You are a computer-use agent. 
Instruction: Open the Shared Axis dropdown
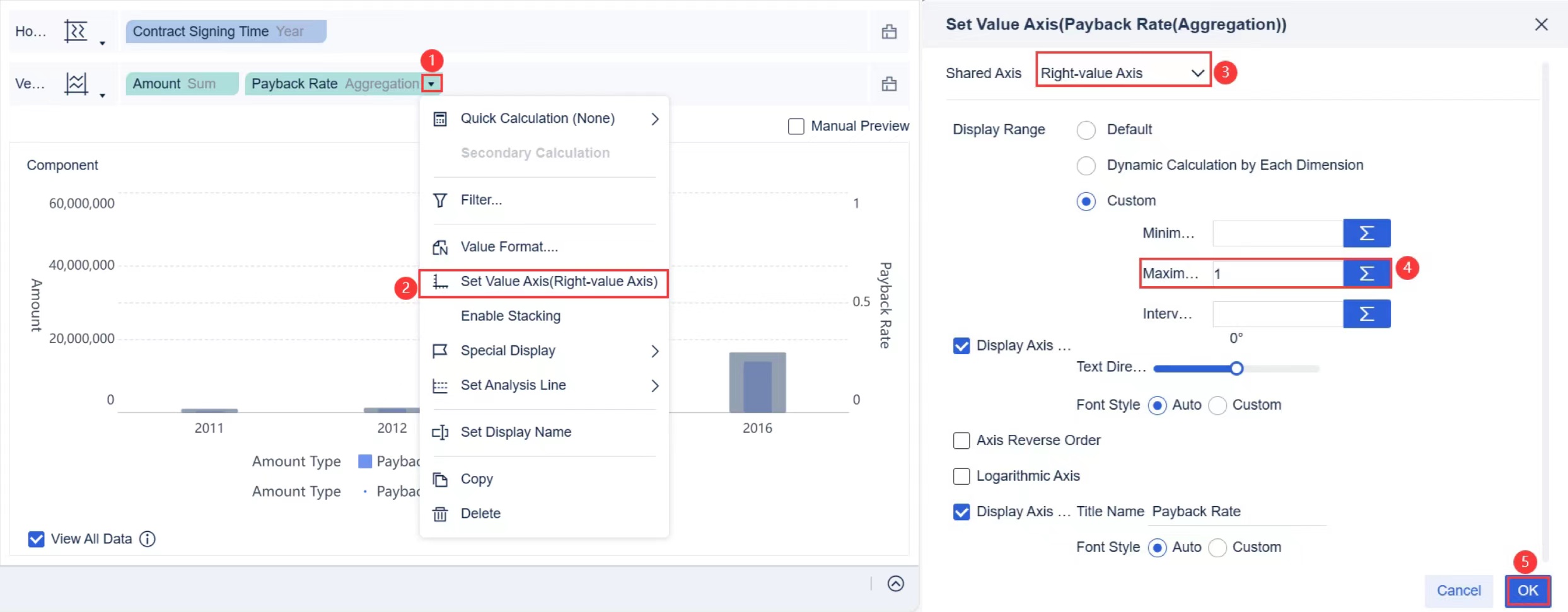(1122, 73)
